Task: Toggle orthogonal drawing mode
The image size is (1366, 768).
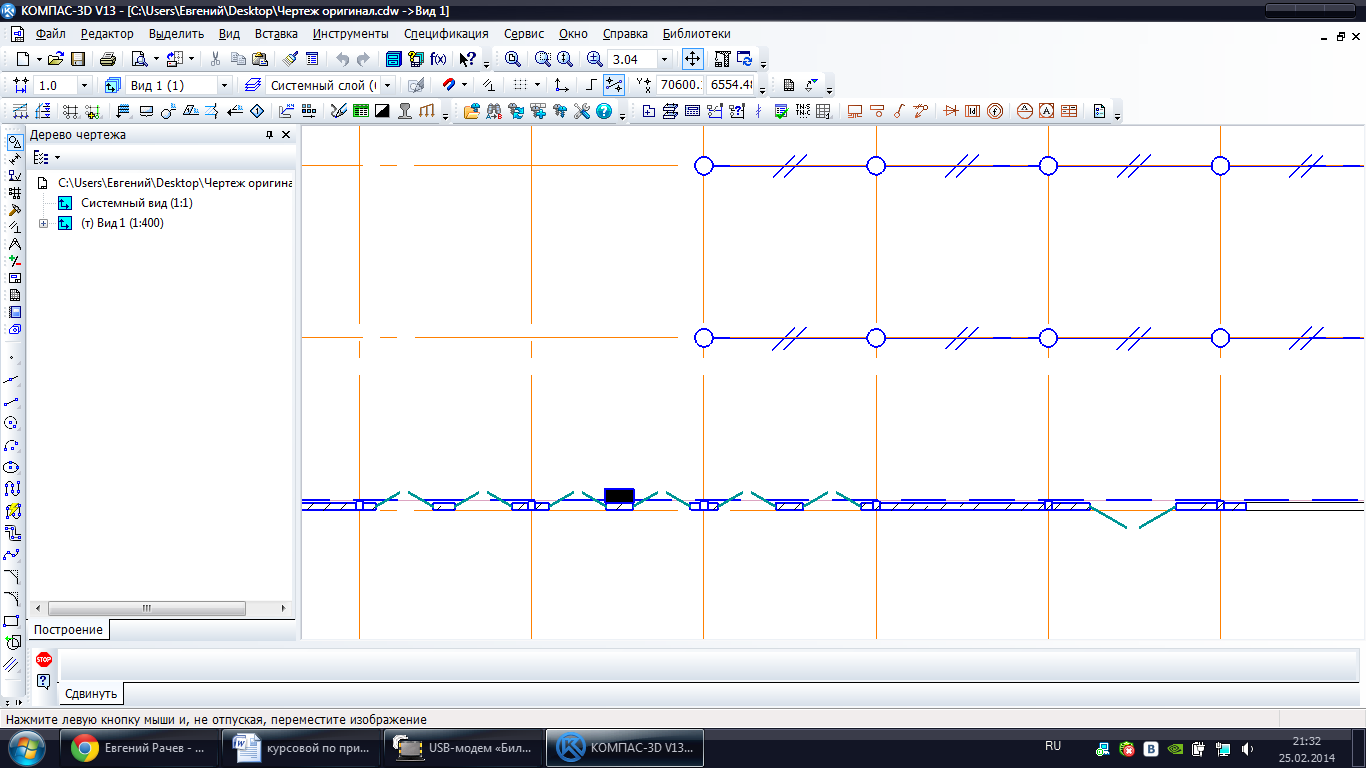Action: [591, 85]
